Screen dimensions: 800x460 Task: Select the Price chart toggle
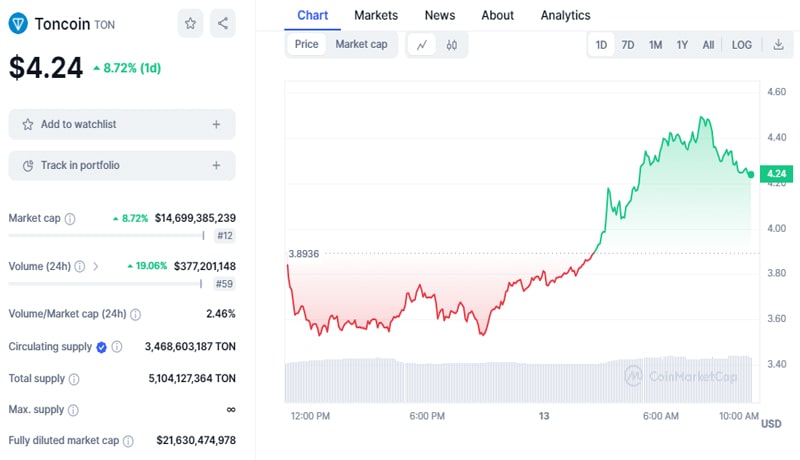click(x=307, y=44)
